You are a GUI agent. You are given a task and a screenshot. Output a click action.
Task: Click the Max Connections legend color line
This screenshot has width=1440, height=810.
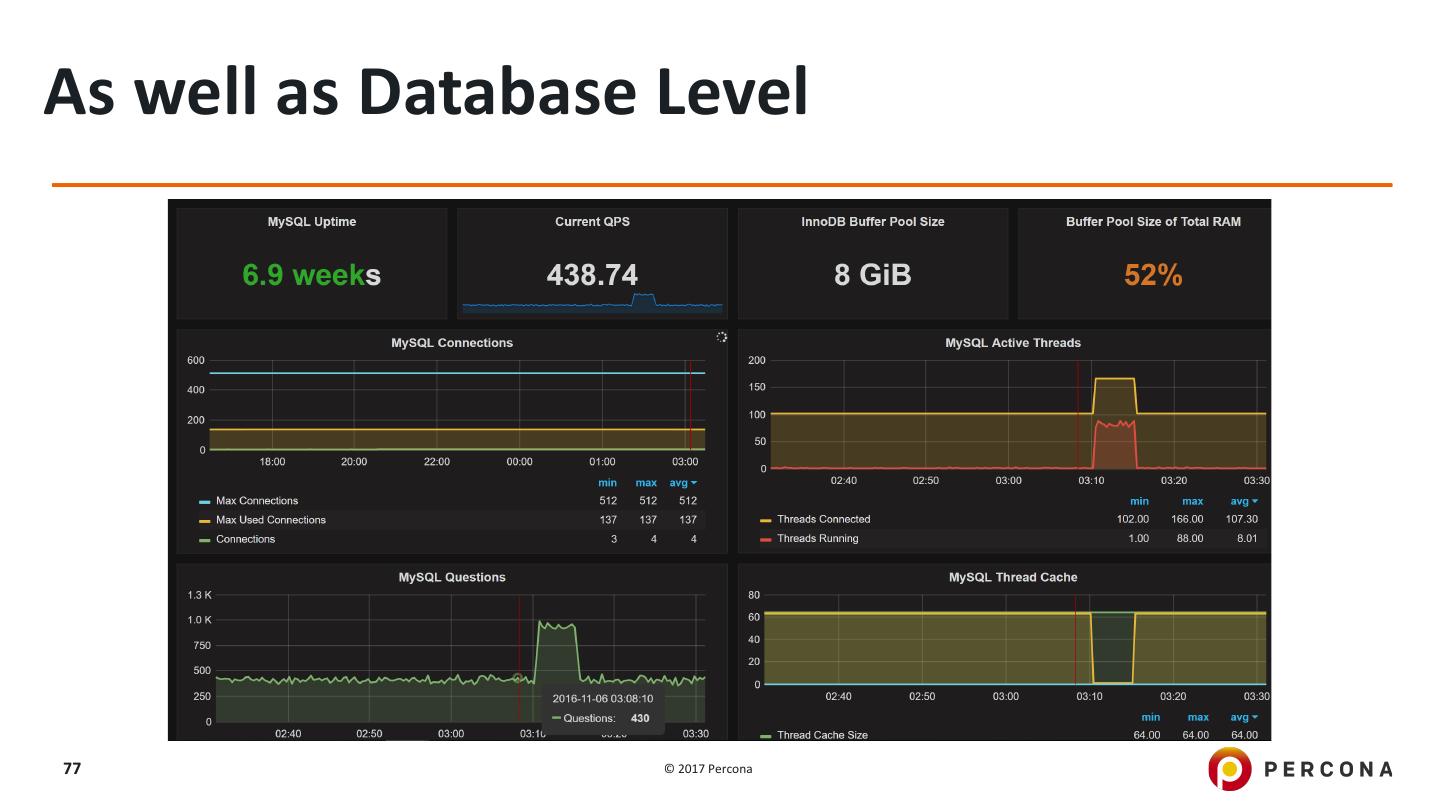(x=205, y=501)
